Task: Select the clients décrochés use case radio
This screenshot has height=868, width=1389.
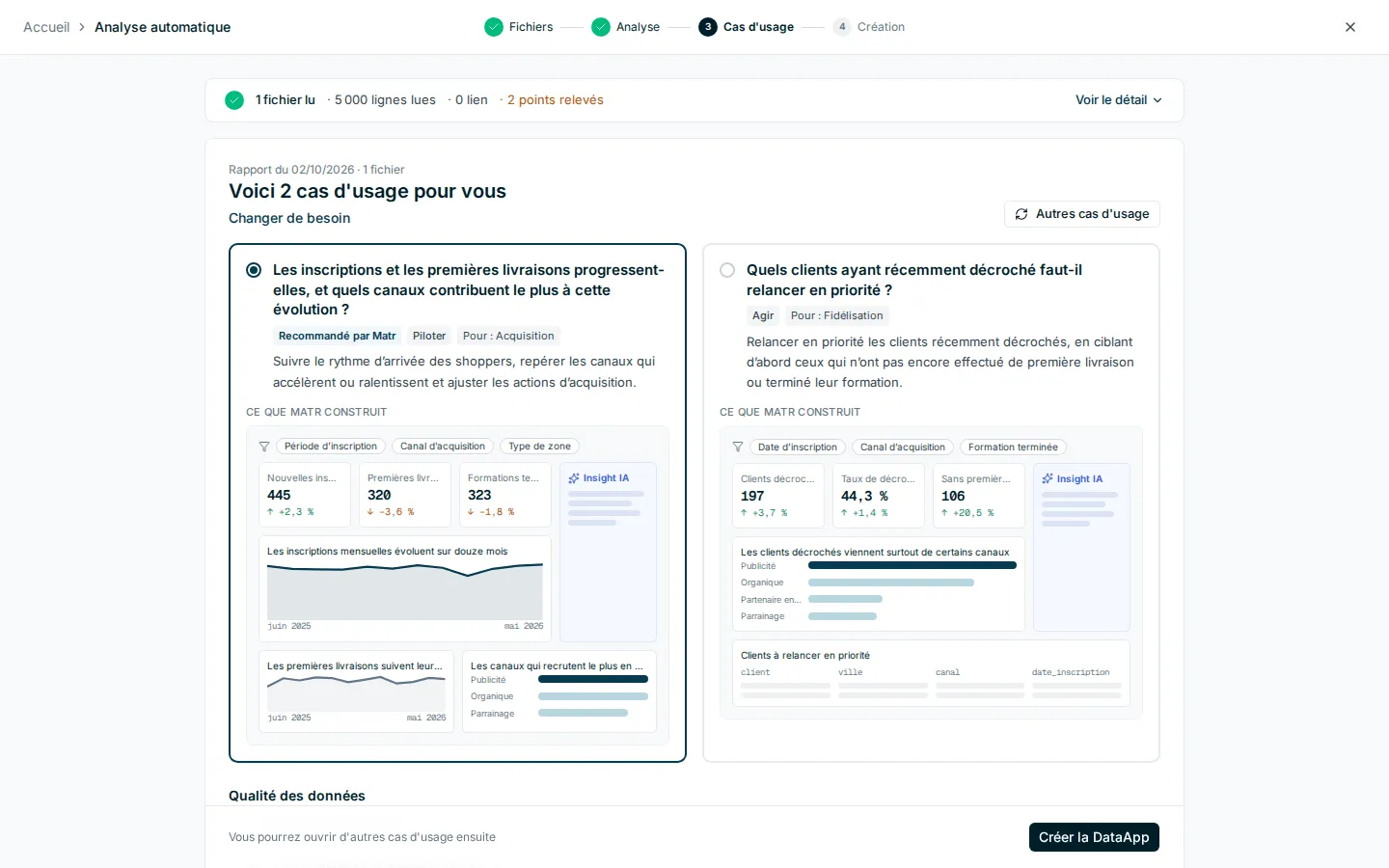Action: point(727,270)
